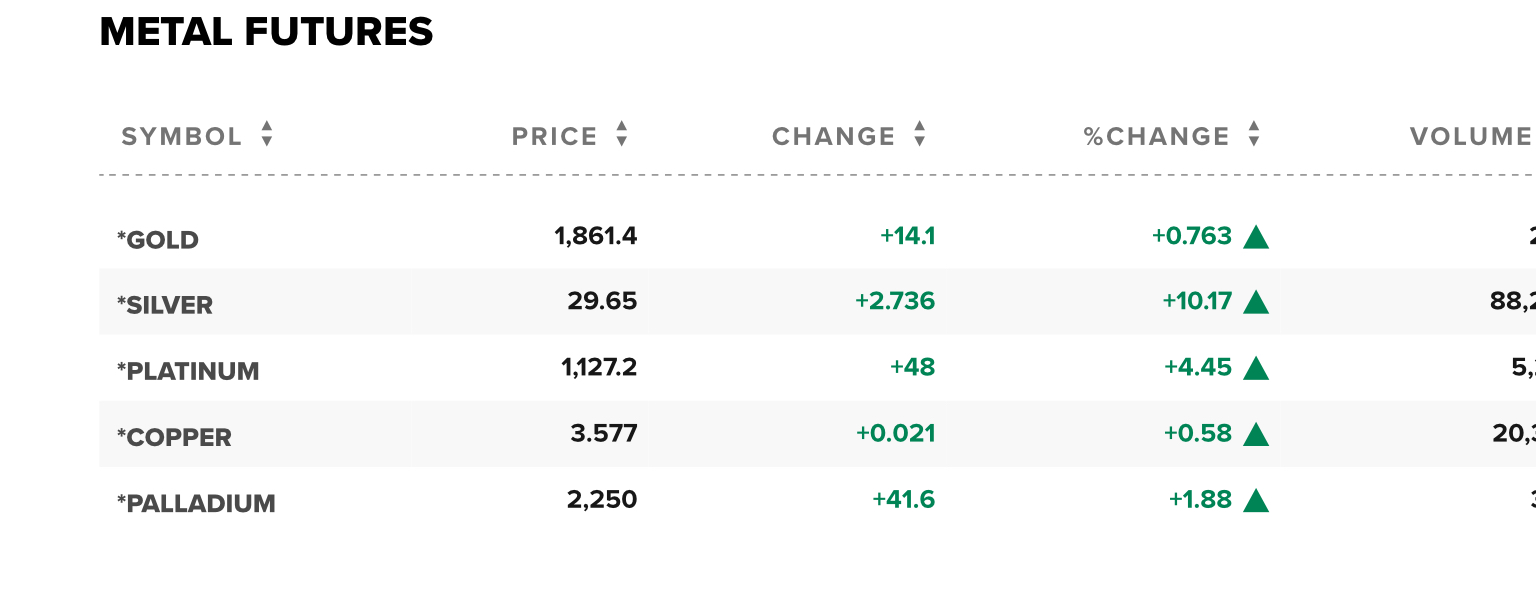Click the green up triangle for Copper

1256,434
